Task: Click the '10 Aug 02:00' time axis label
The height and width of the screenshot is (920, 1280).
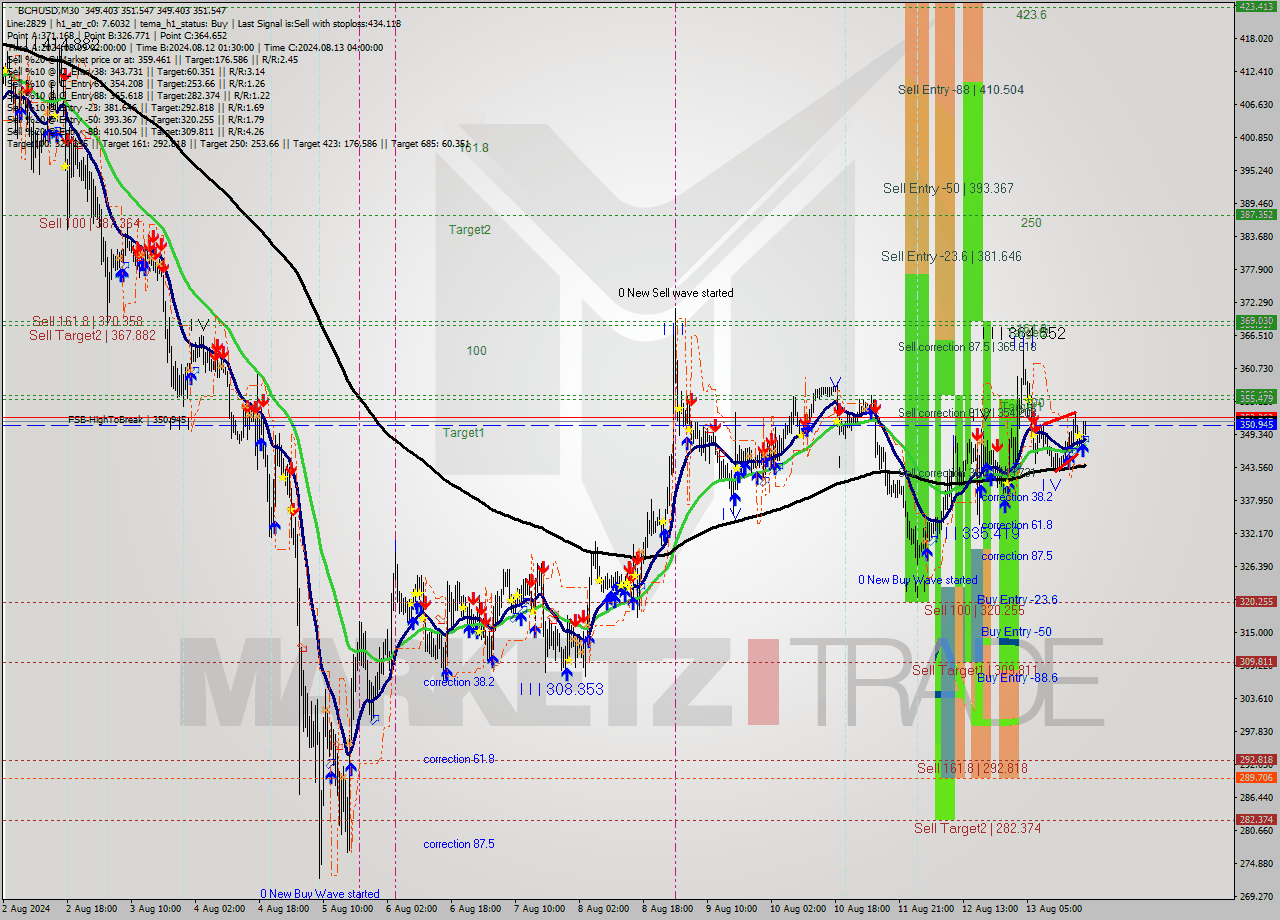Action: 798,909
